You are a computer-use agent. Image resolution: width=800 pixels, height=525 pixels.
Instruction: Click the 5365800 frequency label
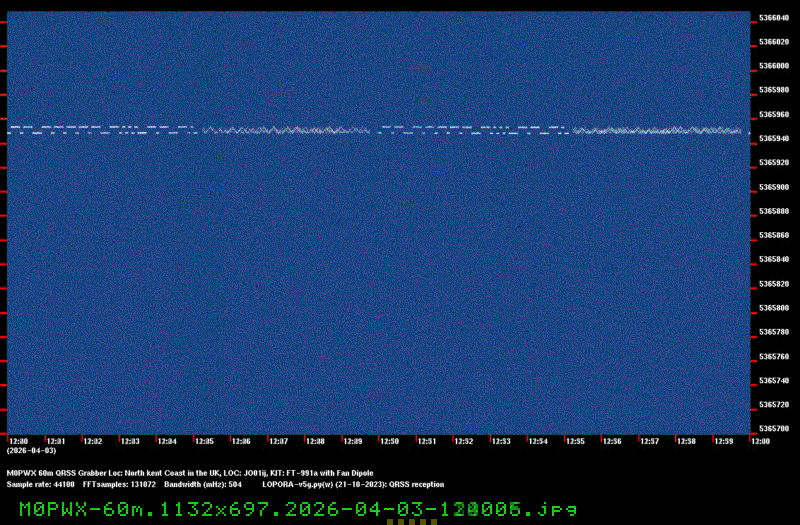point(774,308)
